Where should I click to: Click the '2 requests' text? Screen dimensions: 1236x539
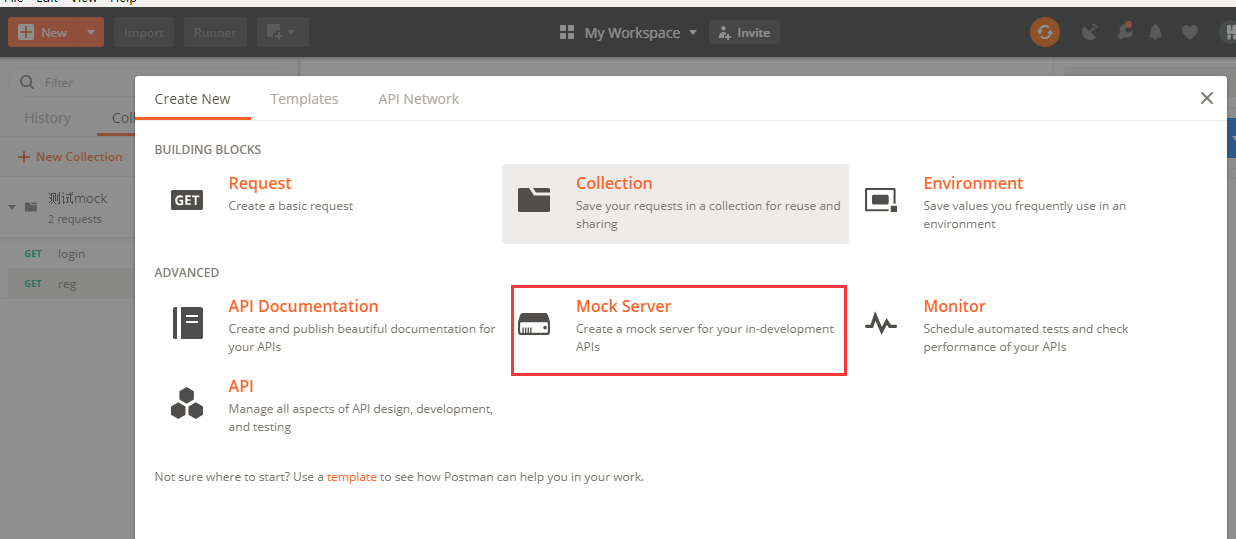(75, 219)
